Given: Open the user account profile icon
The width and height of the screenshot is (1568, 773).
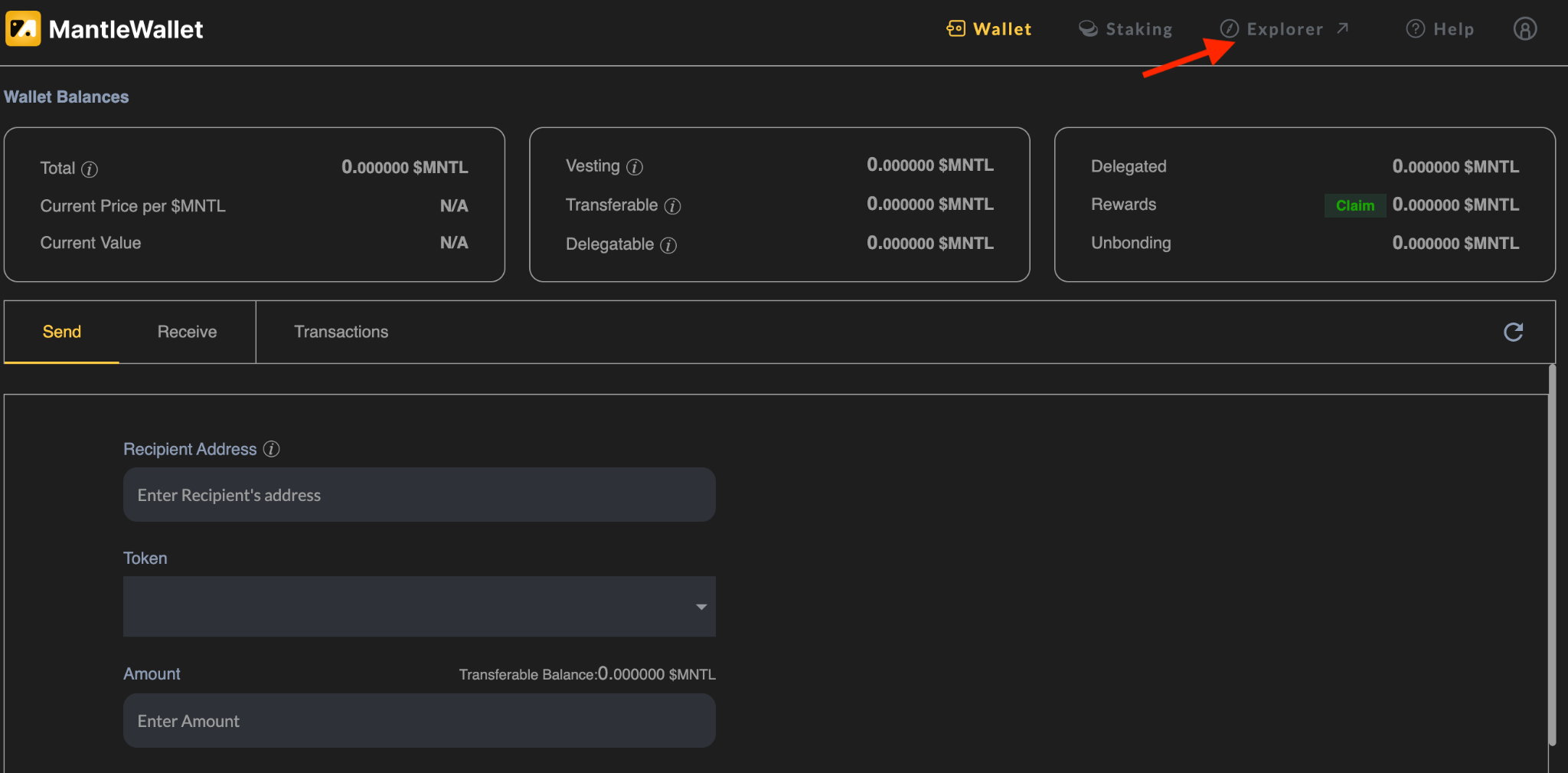Looking at the screenshot, I should (x=1524, y=29).
